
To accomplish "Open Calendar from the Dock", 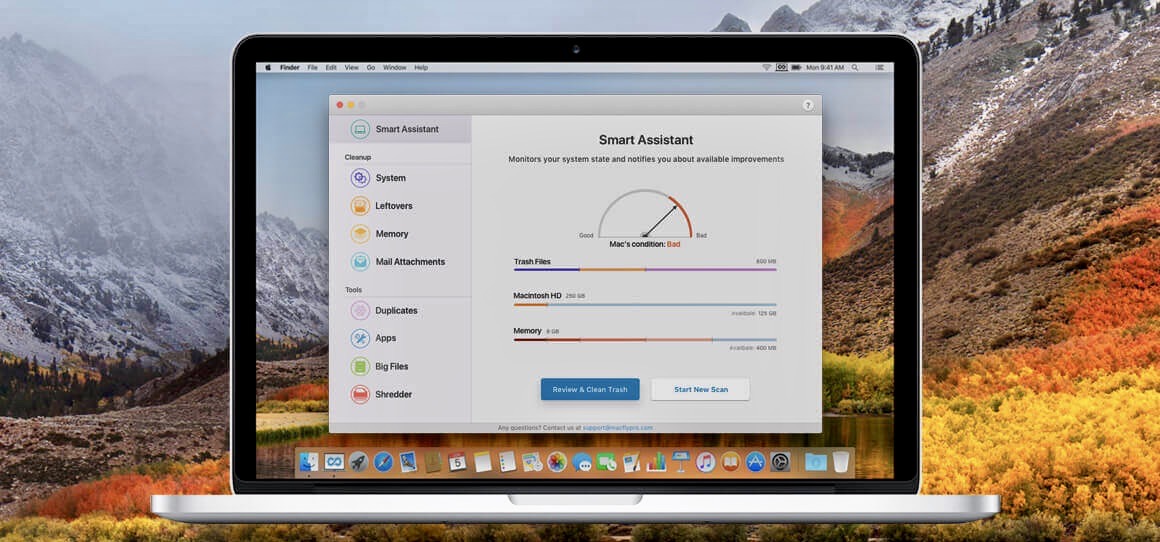I will (x=457, y=462).
